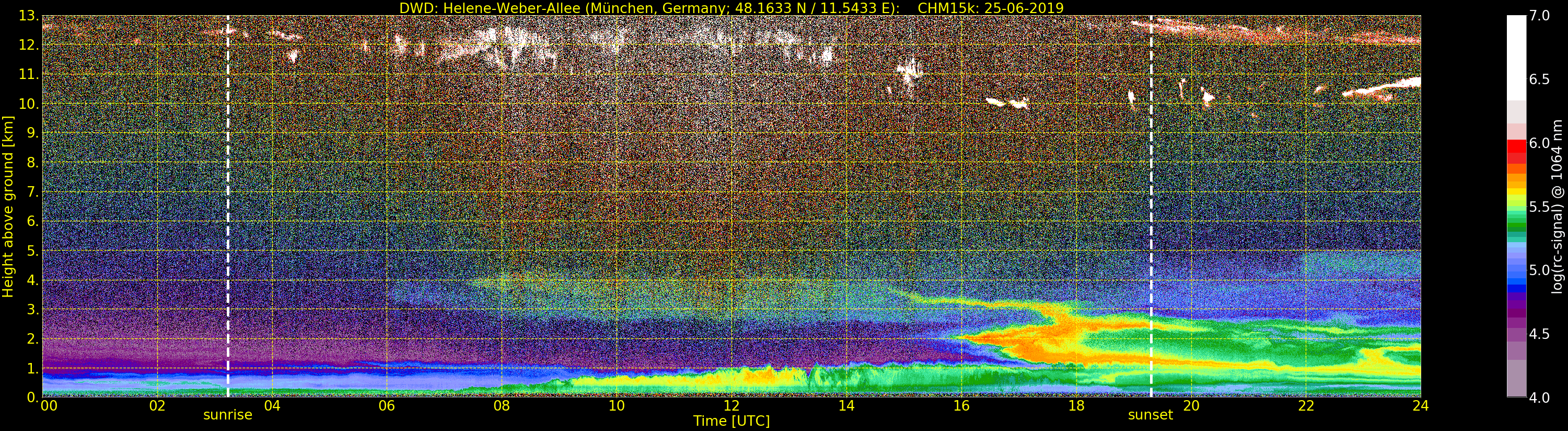Click the dashed sunset line in the plot
Image resolution: width=1568 pixels, height=431 pixels.
1151,207
